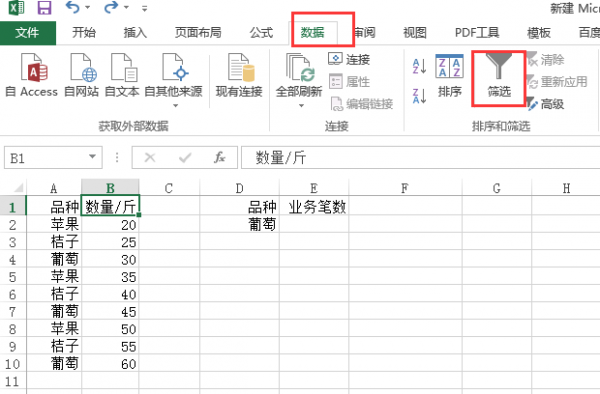Select empty cell E2 under 业务笔数

[314, 224]
